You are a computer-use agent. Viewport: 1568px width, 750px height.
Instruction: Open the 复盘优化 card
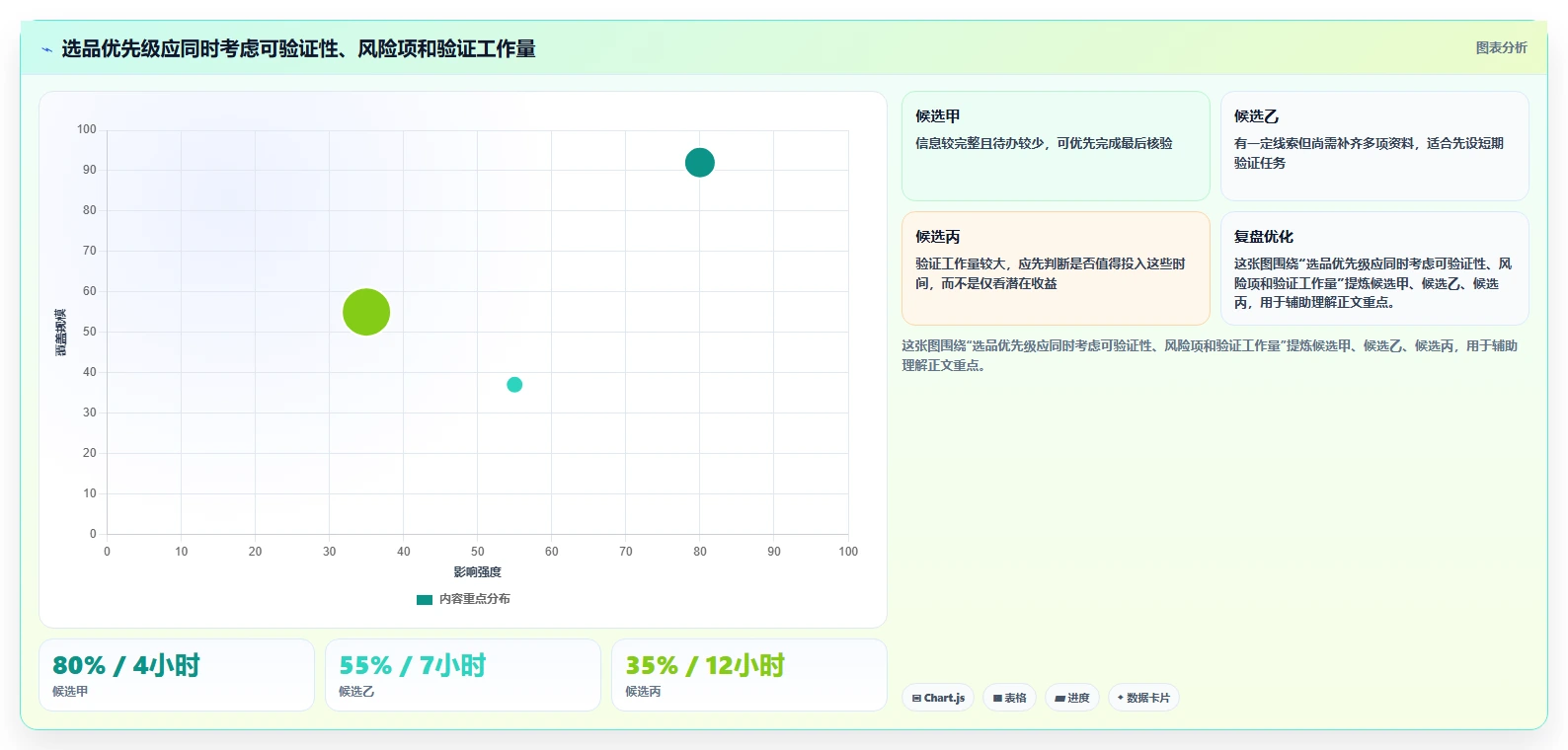[1374, 268]
